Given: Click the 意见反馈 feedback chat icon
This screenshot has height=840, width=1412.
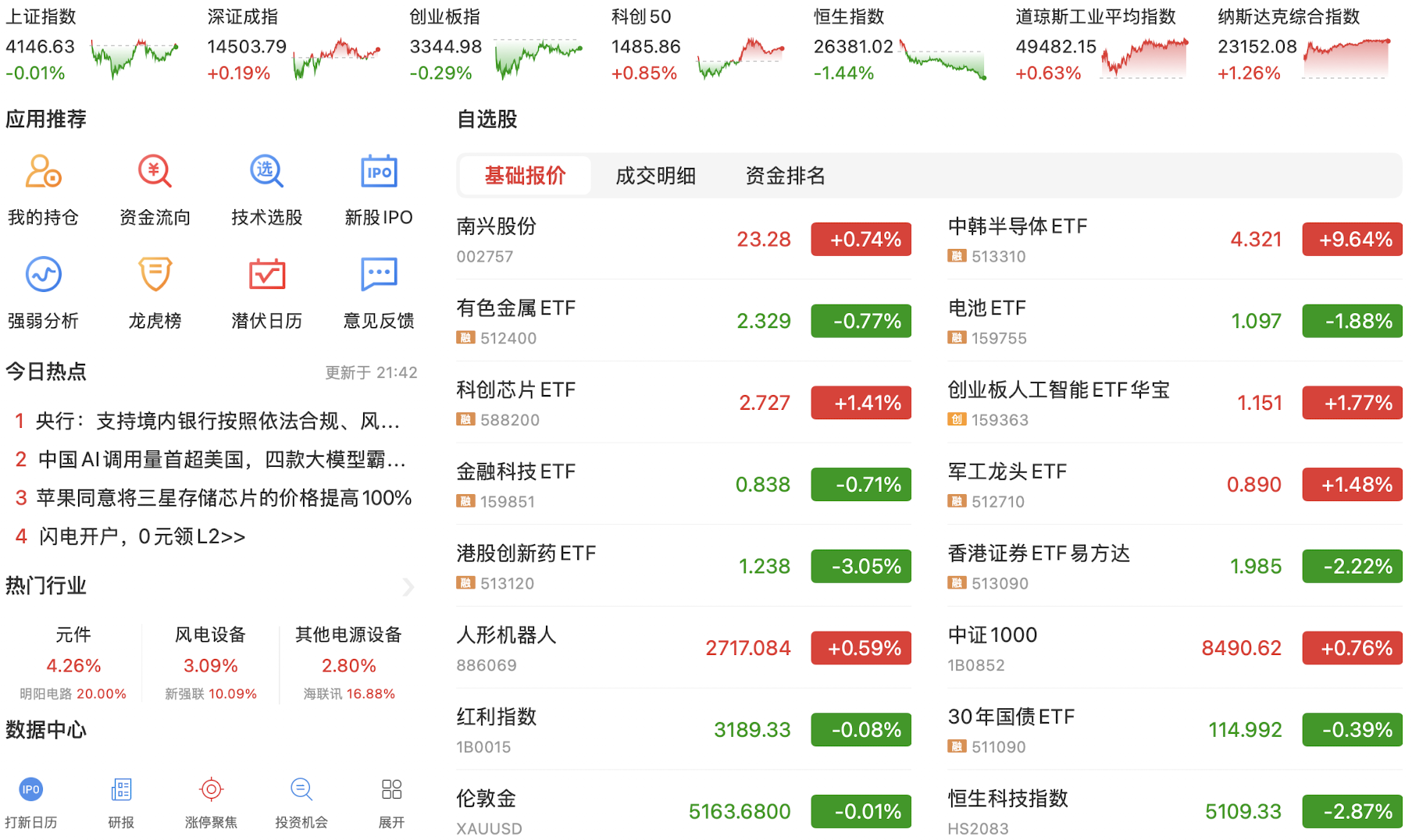Looking at the screenshot, I should click(x=379, y=275).
